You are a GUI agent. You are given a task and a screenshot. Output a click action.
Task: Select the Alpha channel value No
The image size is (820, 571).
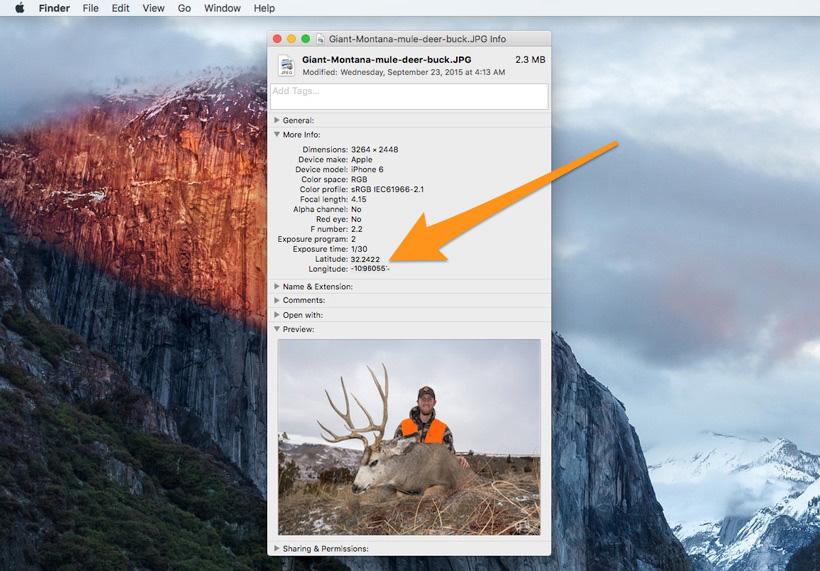[356, 209]
